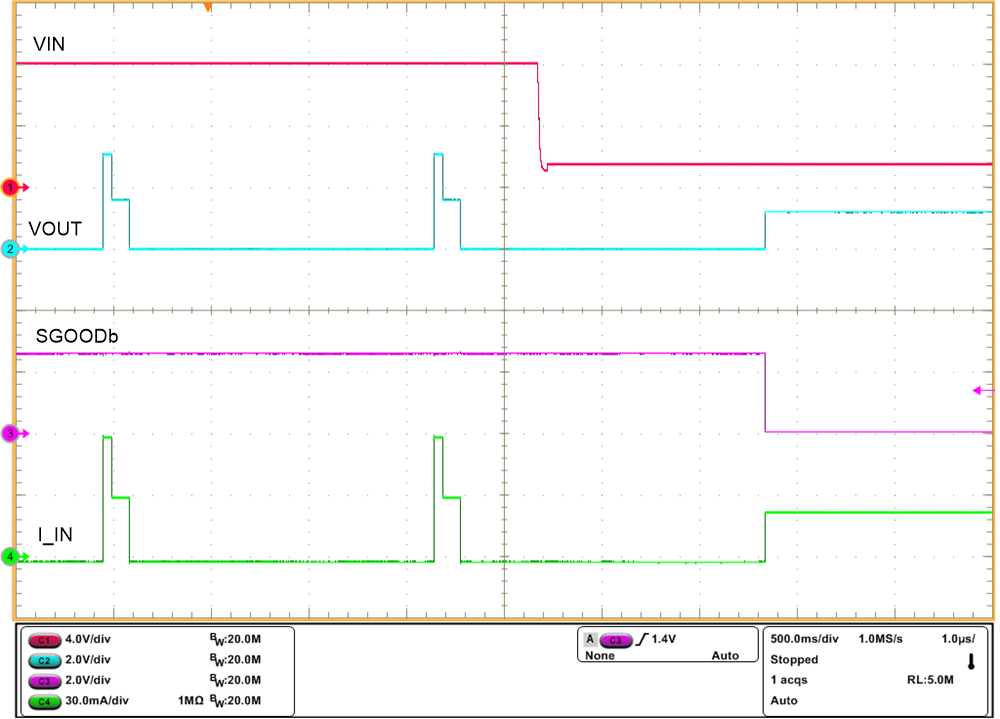
Task: Click the thermometer status icon
Action: click(971, 660)
